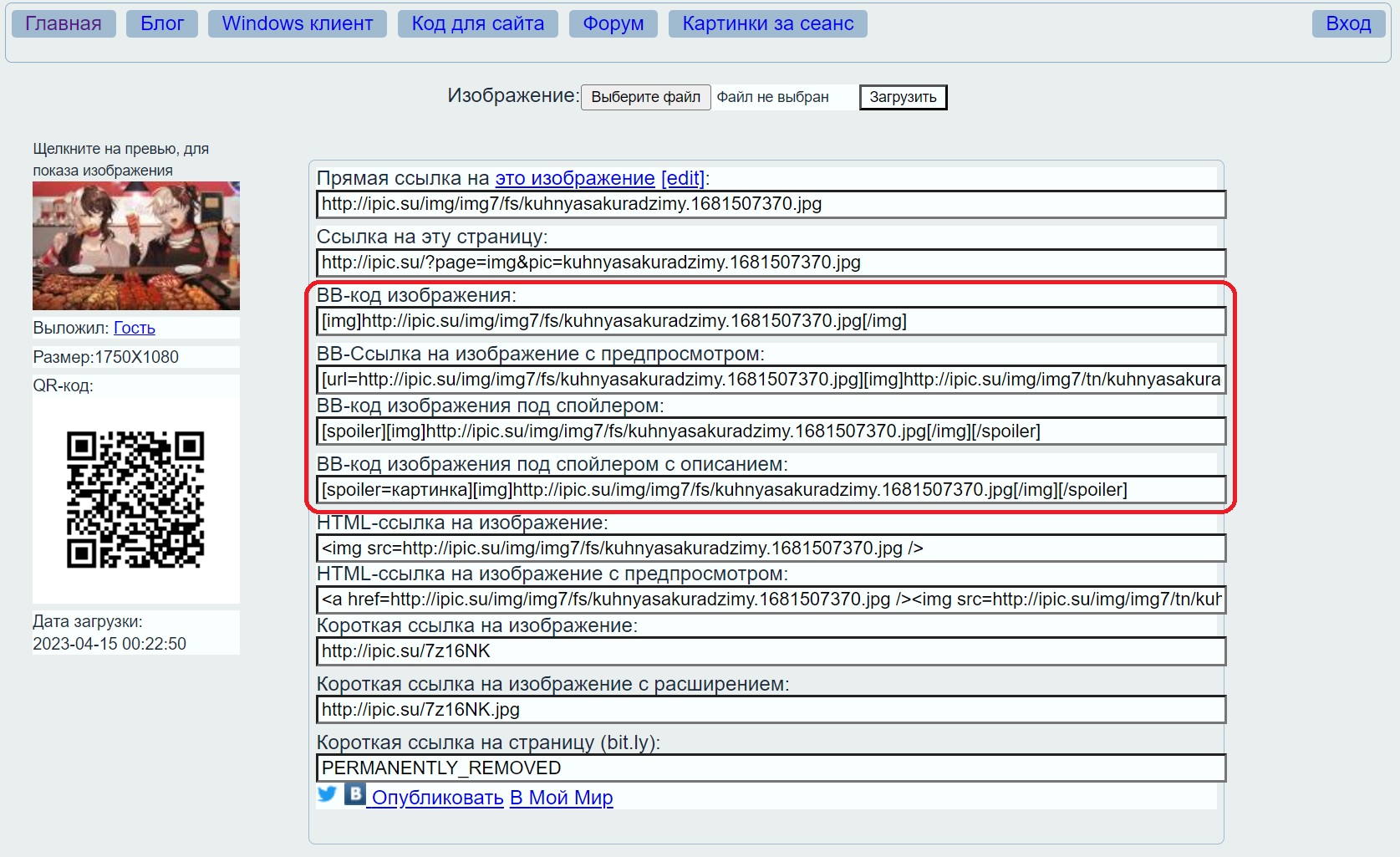Click the 'В Мой Мир' link
Screen dimensions: 1400x857
click(562, 798)
